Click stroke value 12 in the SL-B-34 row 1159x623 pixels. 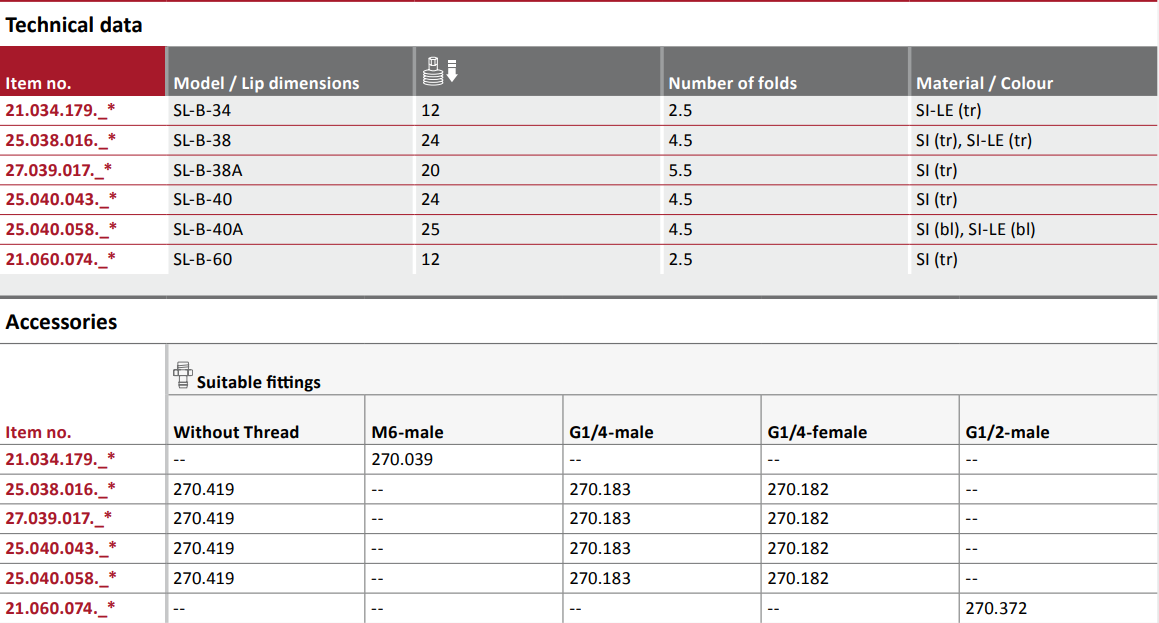click(430, 111)
